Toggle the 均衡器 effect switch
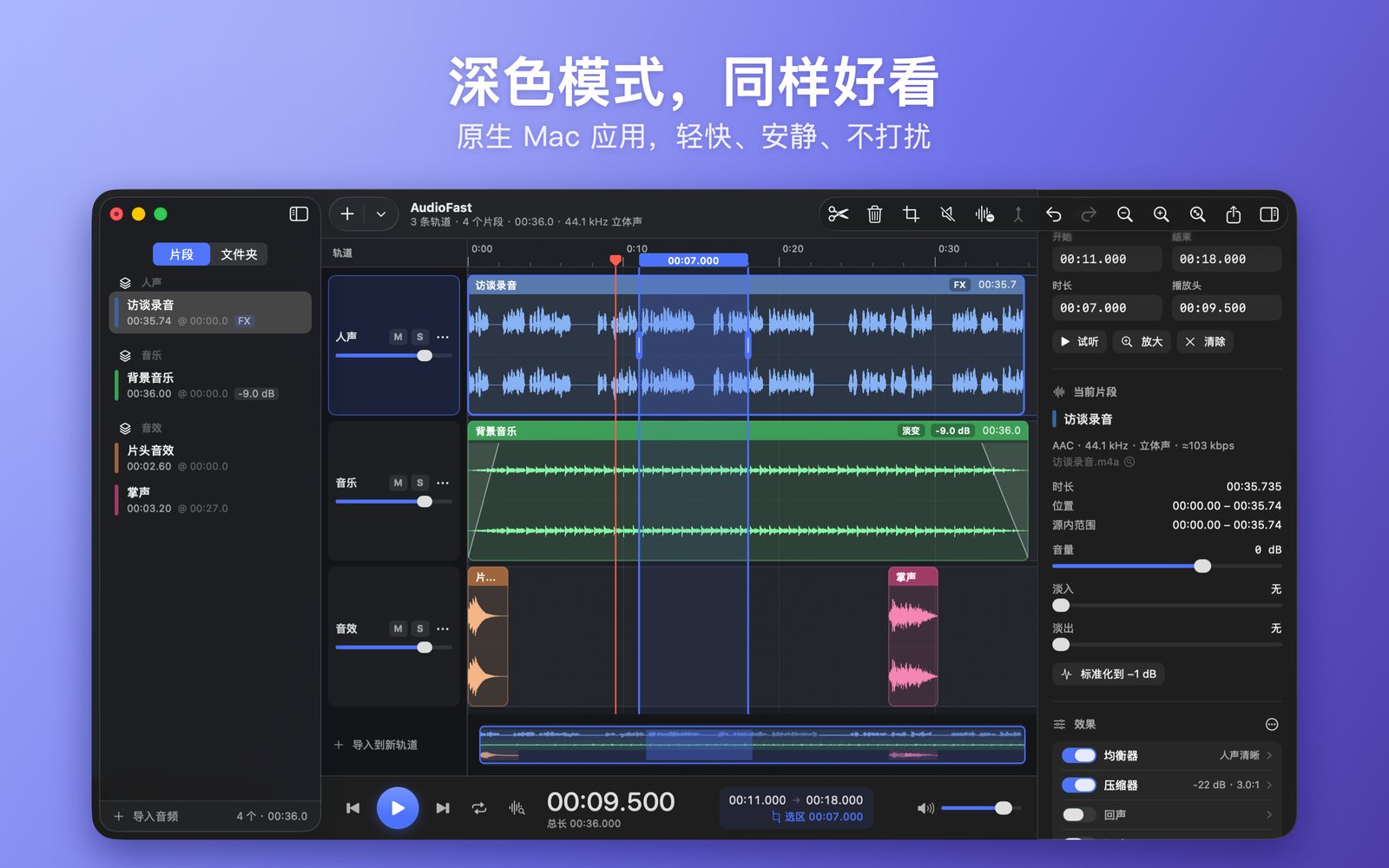The image size is (1389, 868). [x=1079, y=756]
